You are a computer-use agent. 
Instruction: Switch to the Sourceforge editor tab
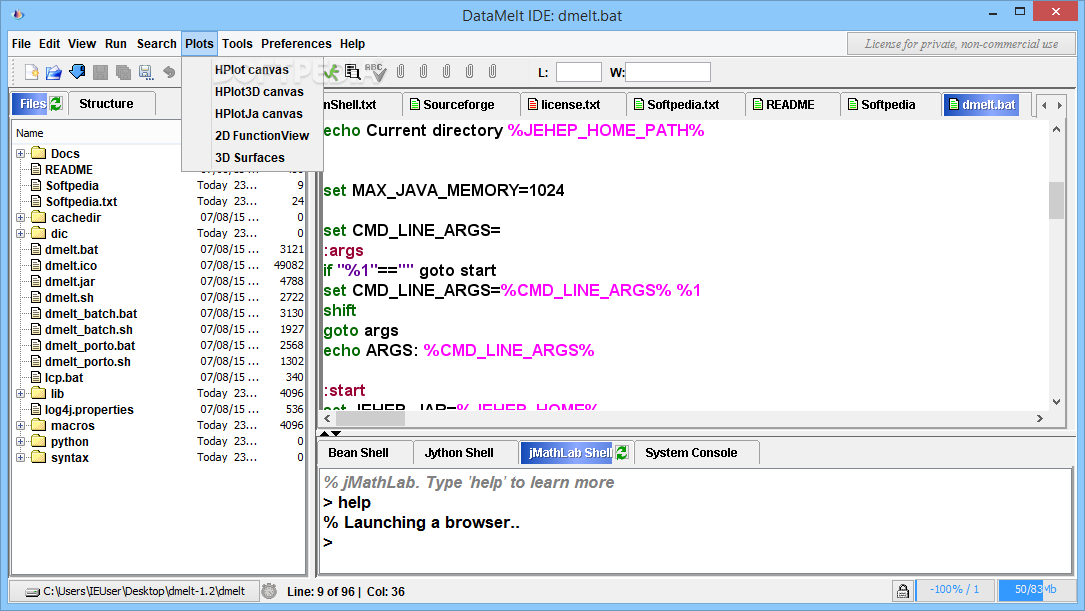[x=459, y=104]
